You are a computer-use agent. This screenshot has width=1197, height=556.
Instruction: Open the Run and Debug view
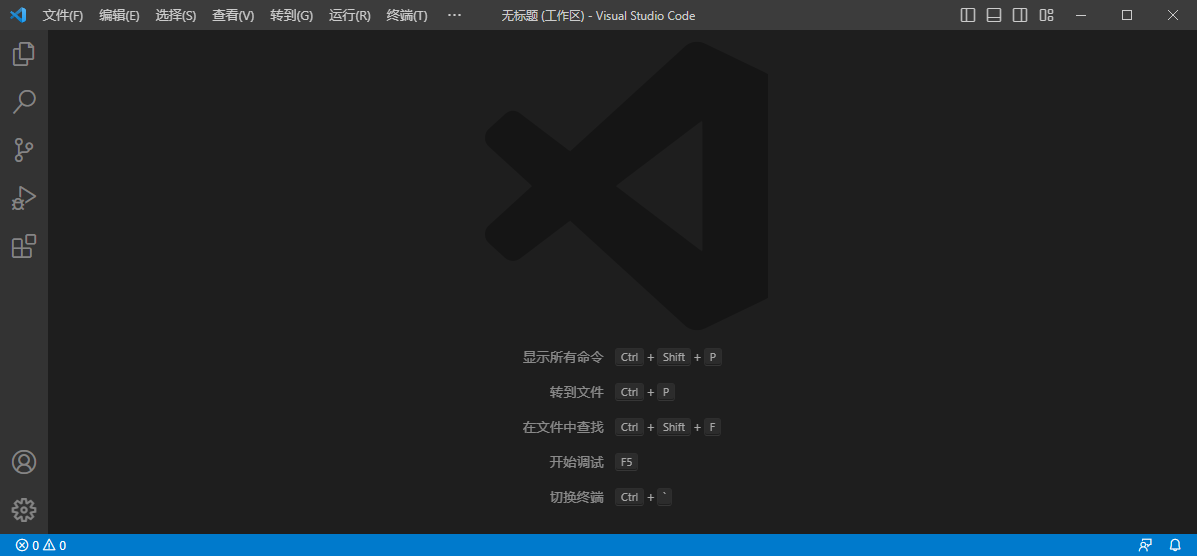click(x=24, y=199)
